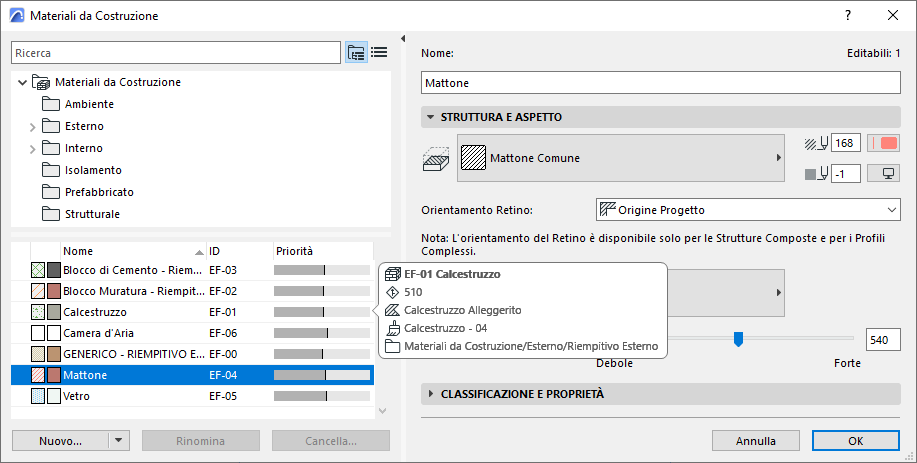Expand Classificazione e Proprietà section
This screenshot has width=917, height=463.
pyautogui.click(x=431, y=394)
